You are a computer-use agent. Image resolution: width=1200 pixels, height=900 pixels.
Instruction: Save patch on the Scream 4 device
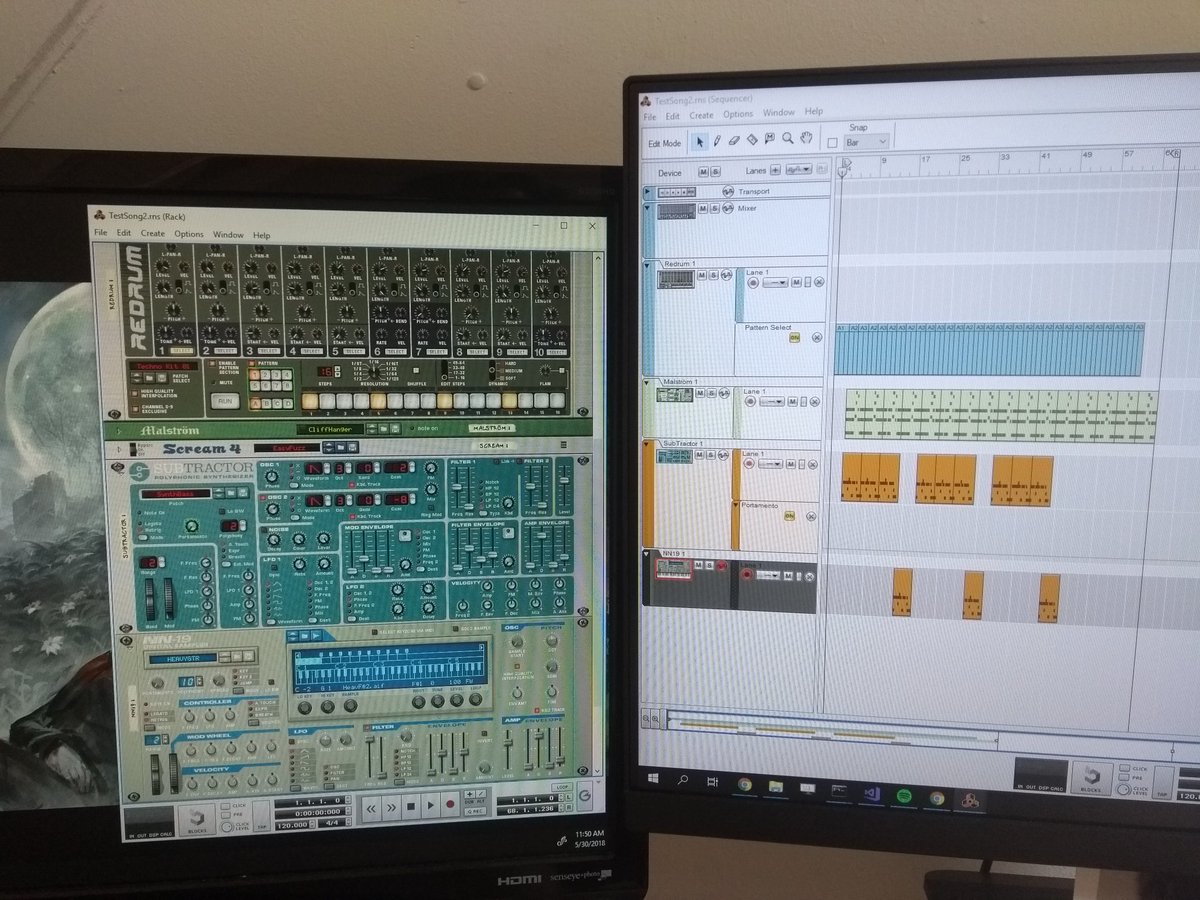(x=350, y=448)
